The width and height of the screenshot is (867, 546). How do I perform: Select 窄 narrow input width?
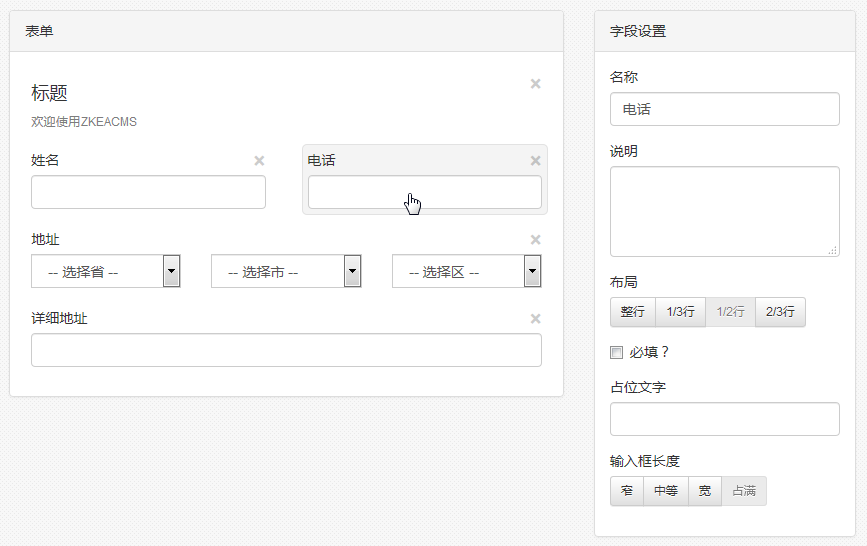626,491
